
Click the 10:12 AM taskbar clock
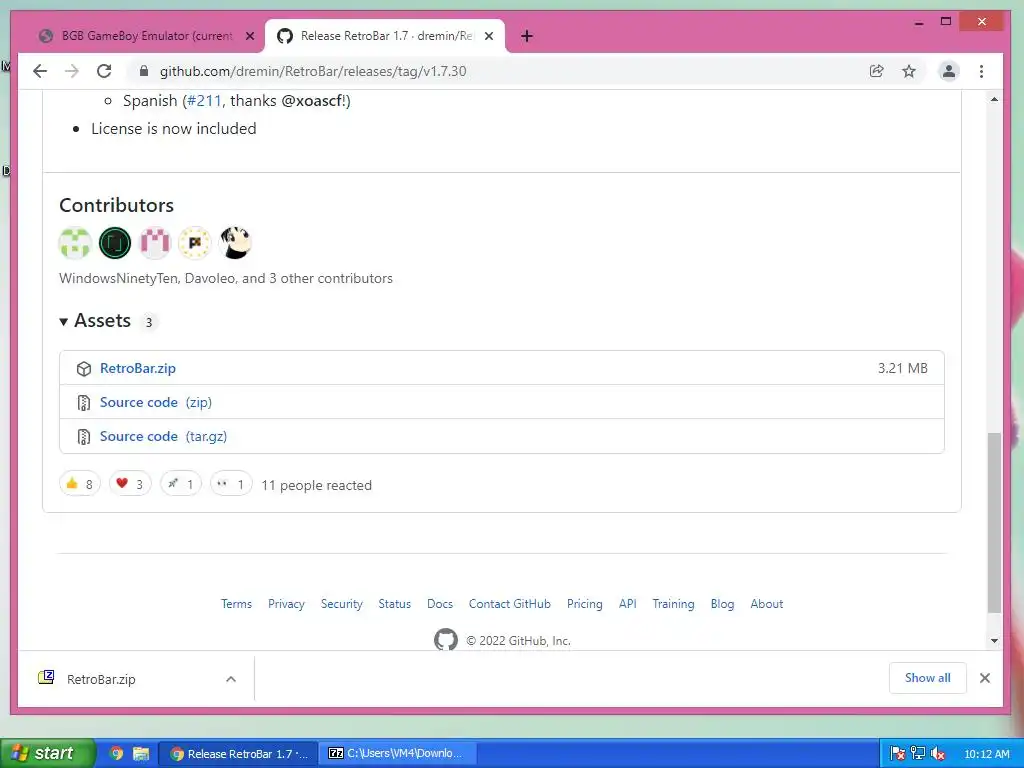987,754
